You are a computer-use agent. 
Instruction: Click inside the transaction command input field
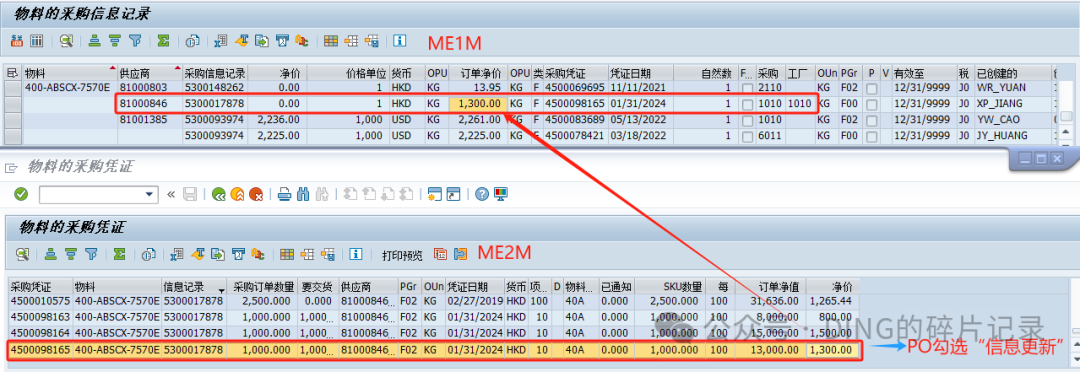[92, 194]
